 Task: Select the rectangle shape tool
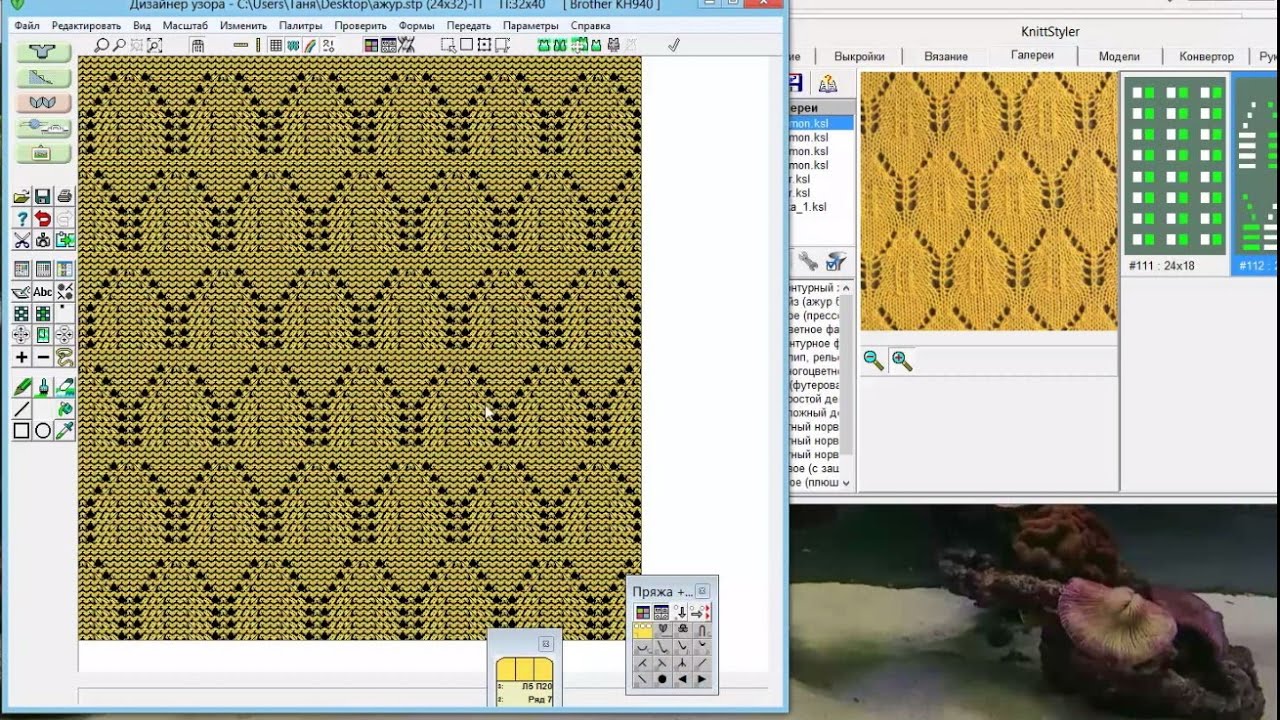(x=21, y=431)
